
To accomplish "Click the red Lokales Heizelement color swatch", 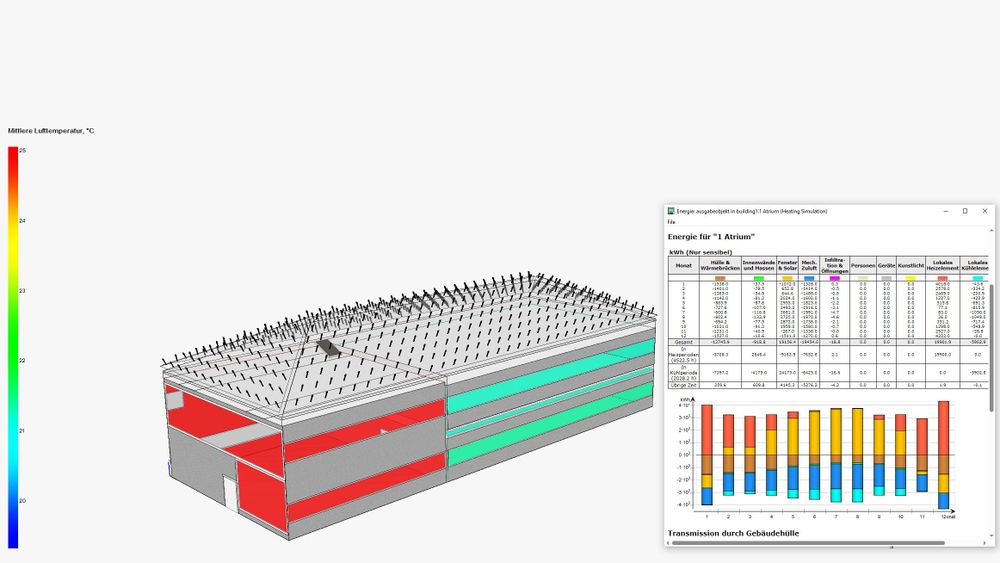I will (942, 279).
